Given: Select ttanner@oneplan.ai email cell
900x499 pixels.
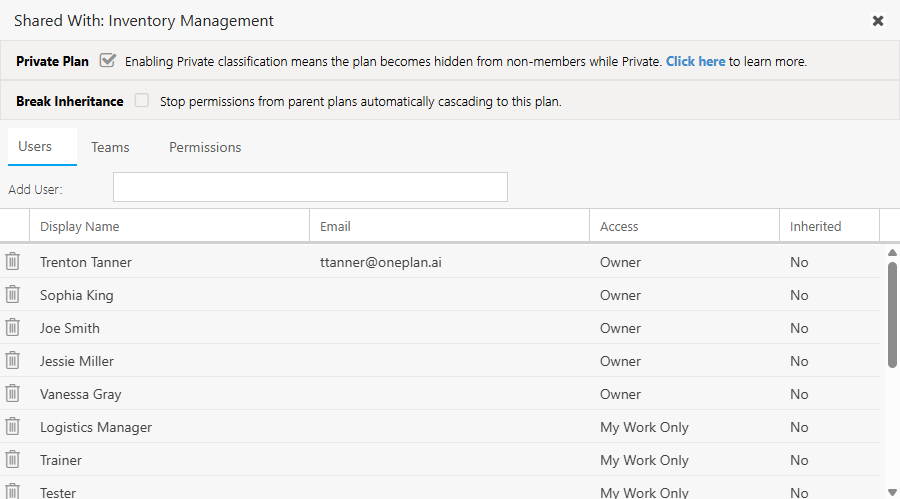Looking at the screenshot, I should click(449, 262).
